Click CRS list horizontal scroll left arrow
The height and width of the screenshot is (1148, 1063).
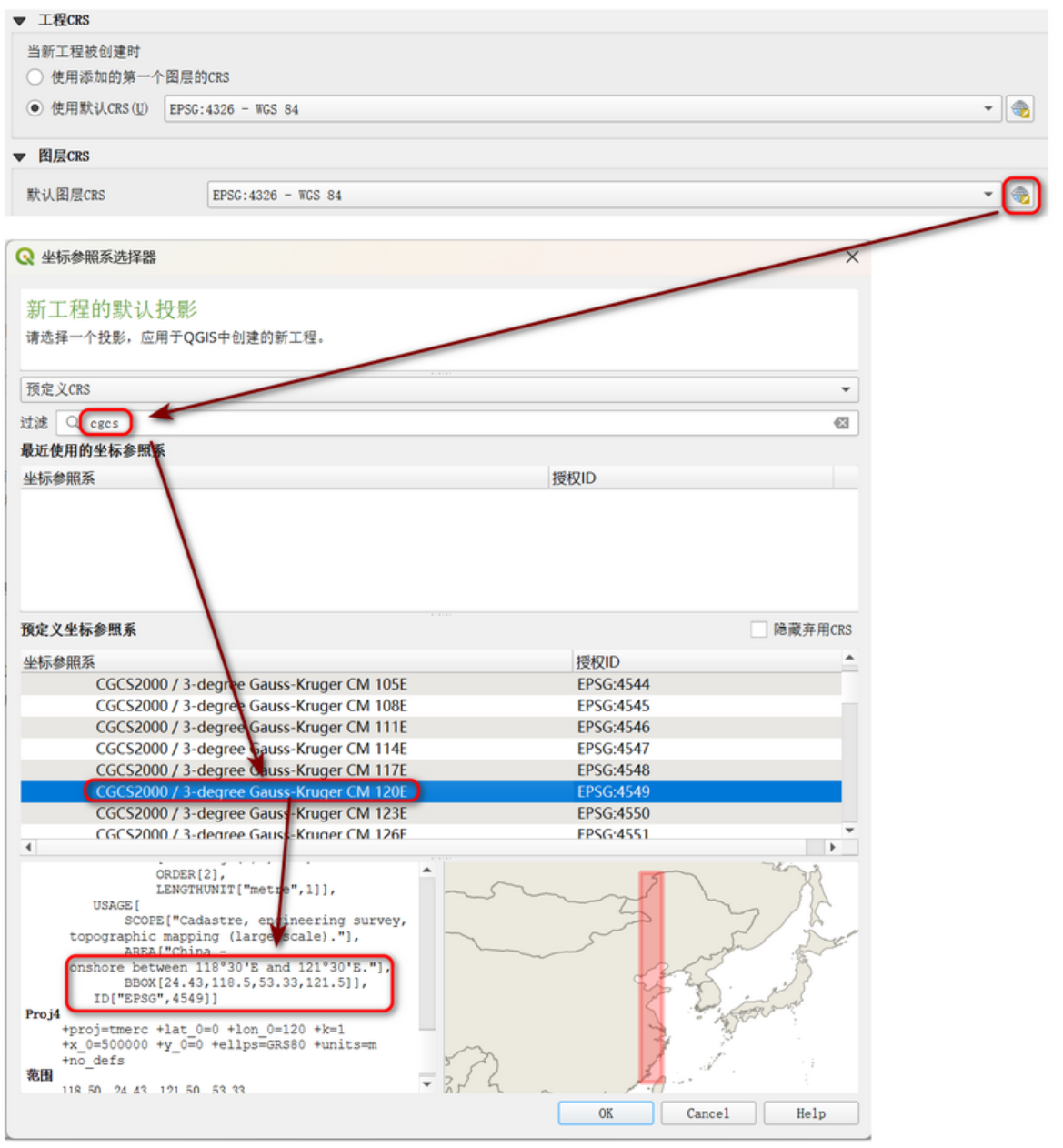pyautogui.click(x=28, y=847)
